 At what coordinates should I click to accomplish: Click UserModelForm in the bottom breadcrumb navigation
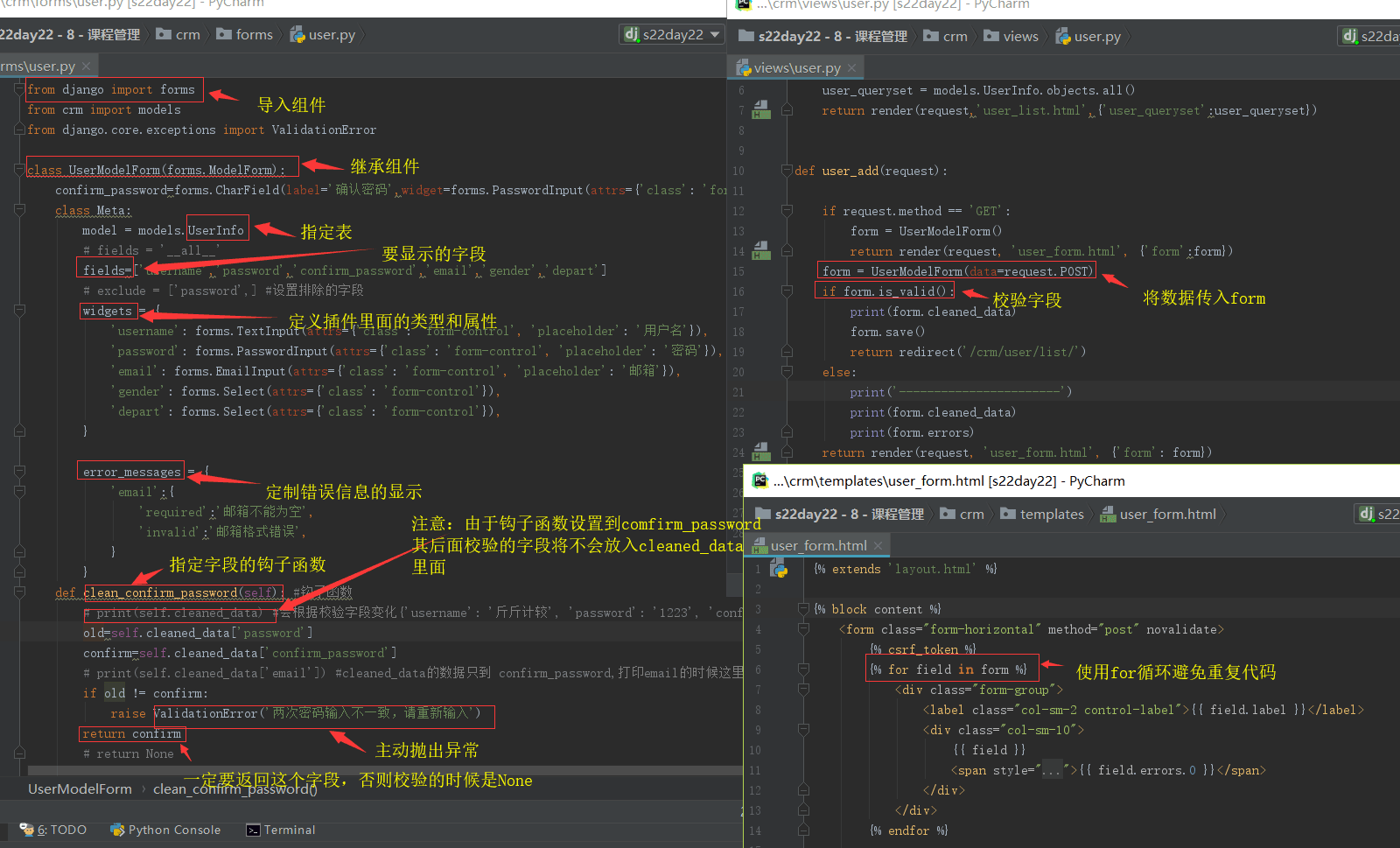tap(80, 788)
